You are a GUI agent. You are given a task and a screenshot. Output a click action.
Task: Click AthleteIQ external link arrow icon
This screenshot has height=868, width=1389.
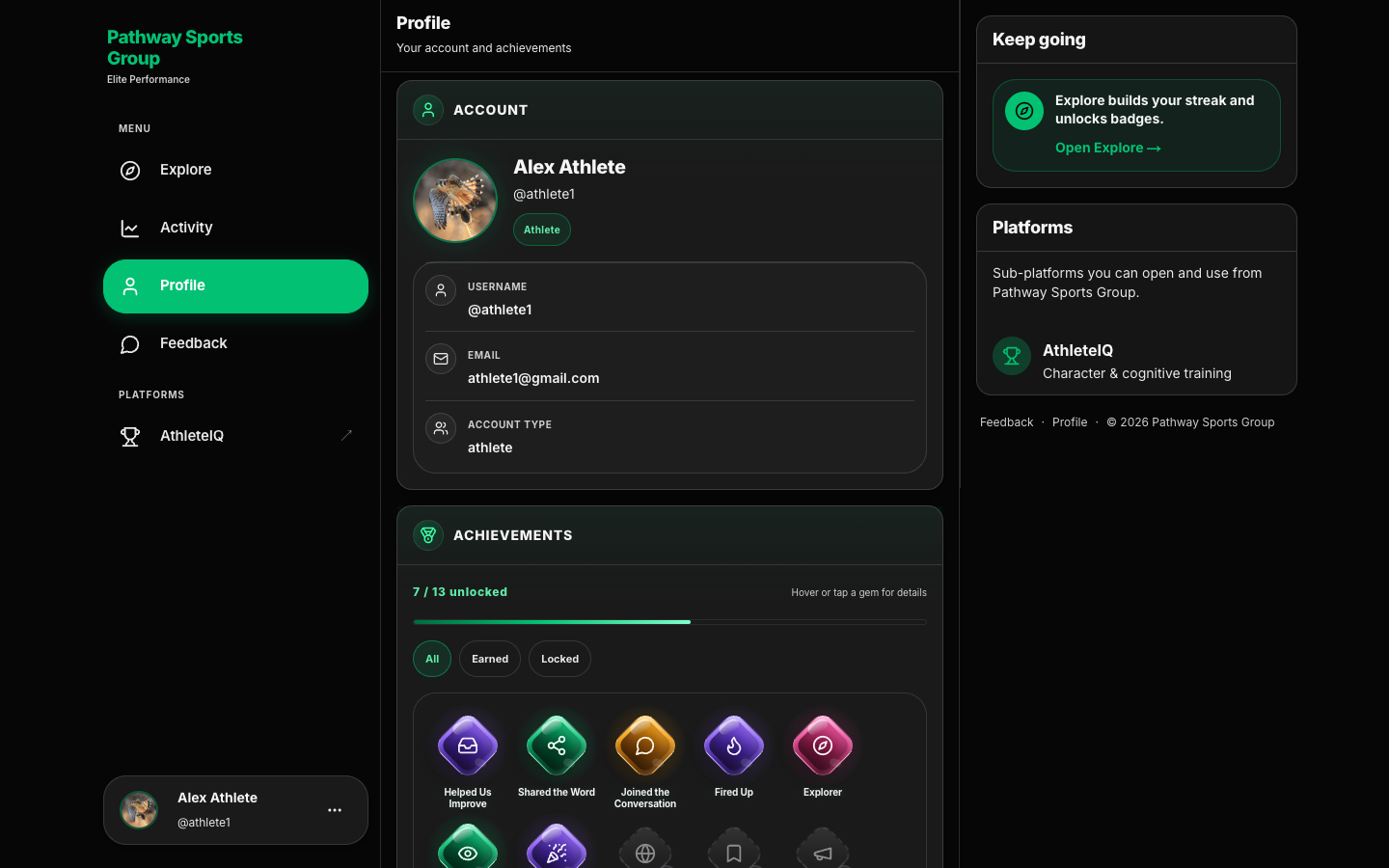point(346,436)
